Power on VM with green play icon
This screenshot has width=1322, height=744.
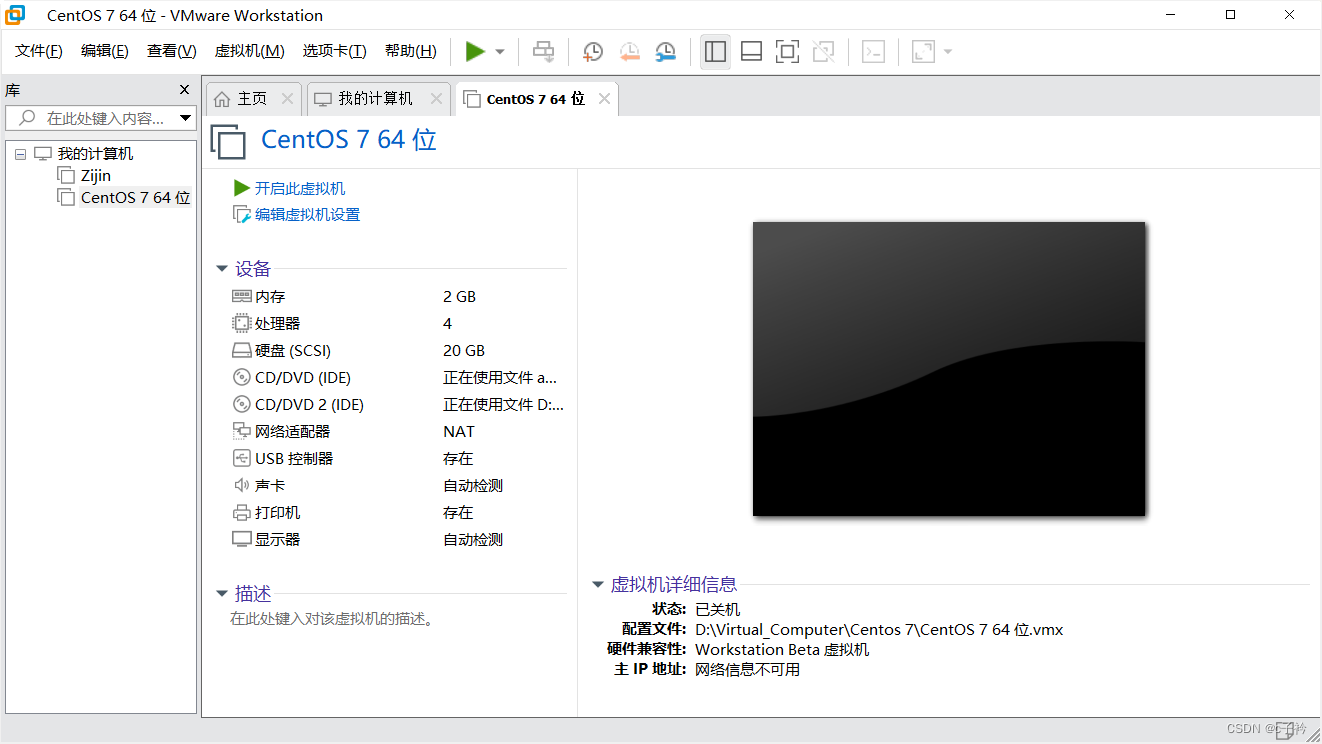(475, 51)
